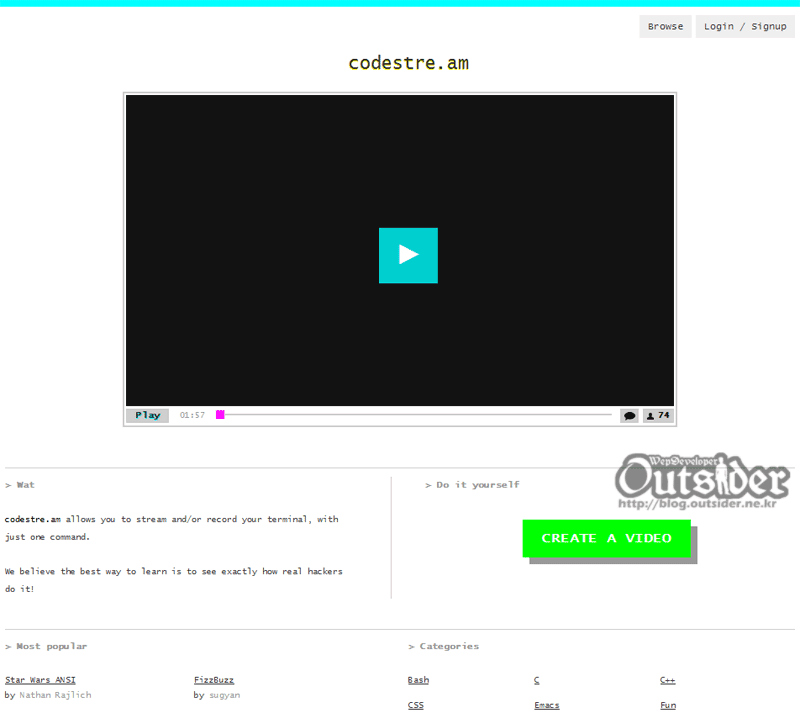
Task: Open author sugyan's profile
Action: pyautogui.click(x=224, y=695)
